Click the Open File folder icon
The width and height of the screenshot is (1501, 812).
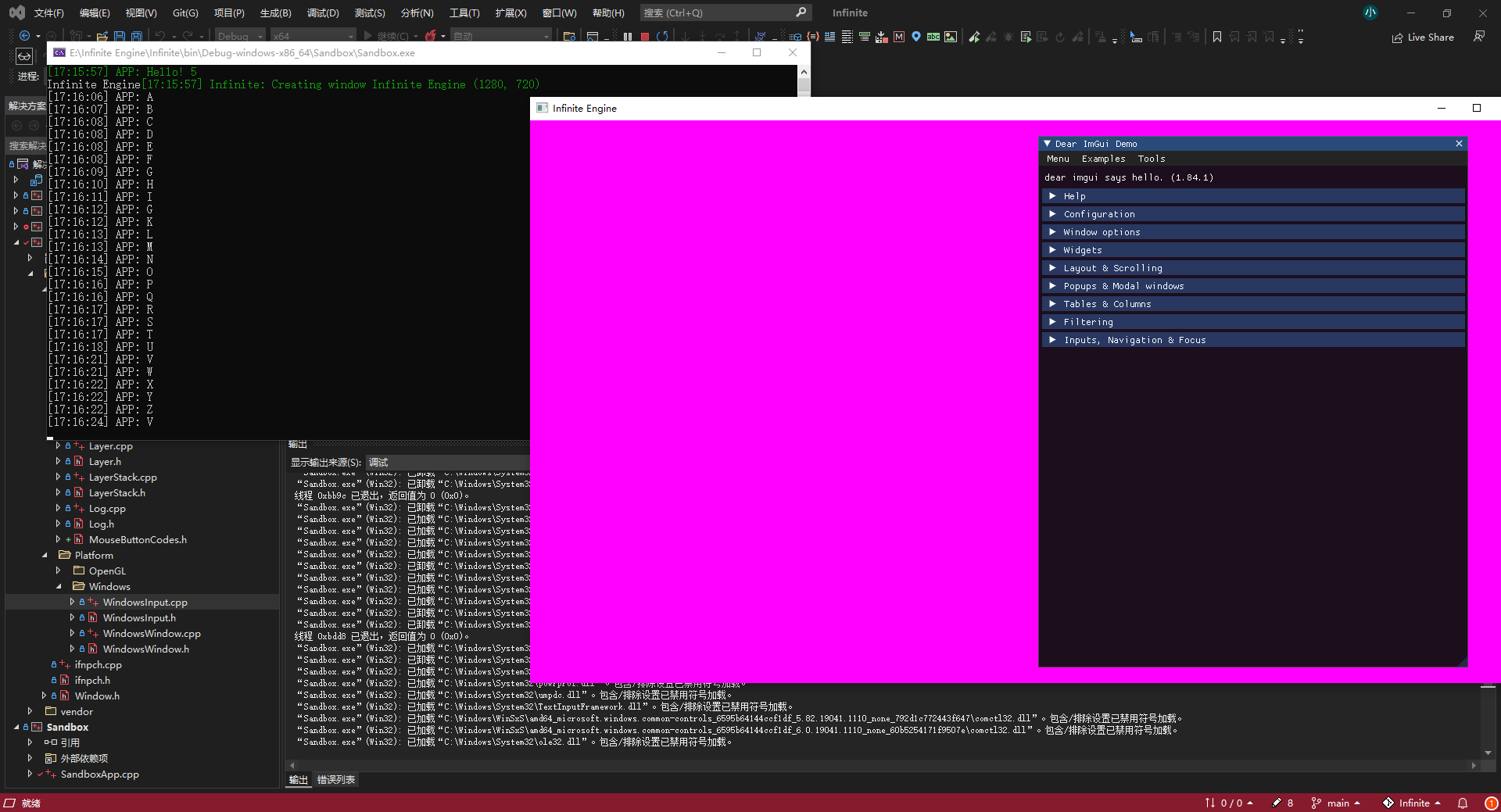pyautogui.click(x=102, y=37)
